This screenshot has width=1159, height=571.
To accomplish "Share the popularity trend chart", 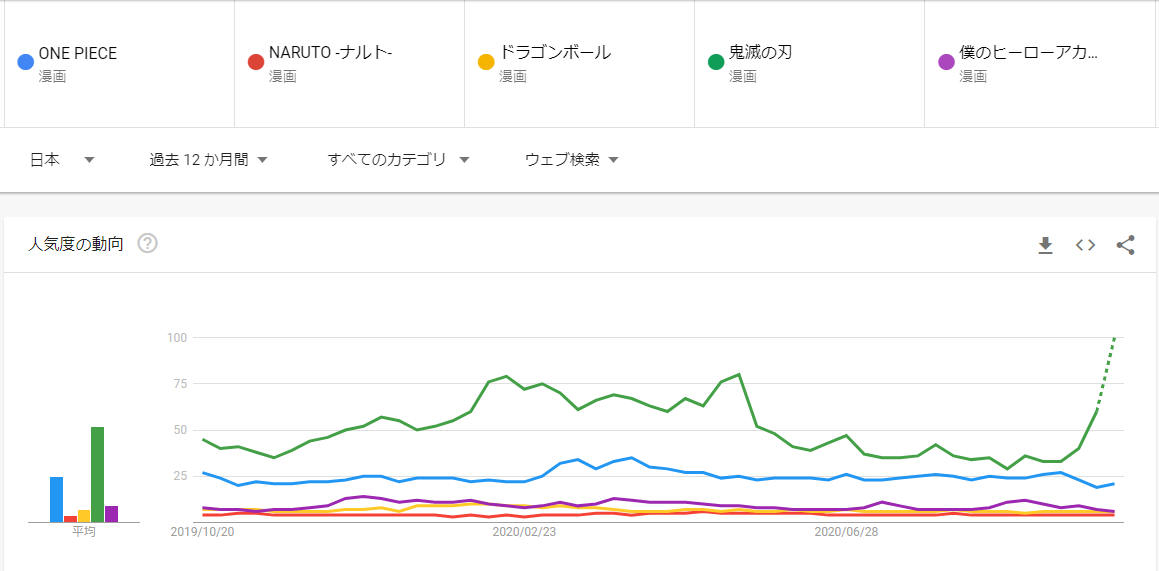I will (x=1125, y=245).
